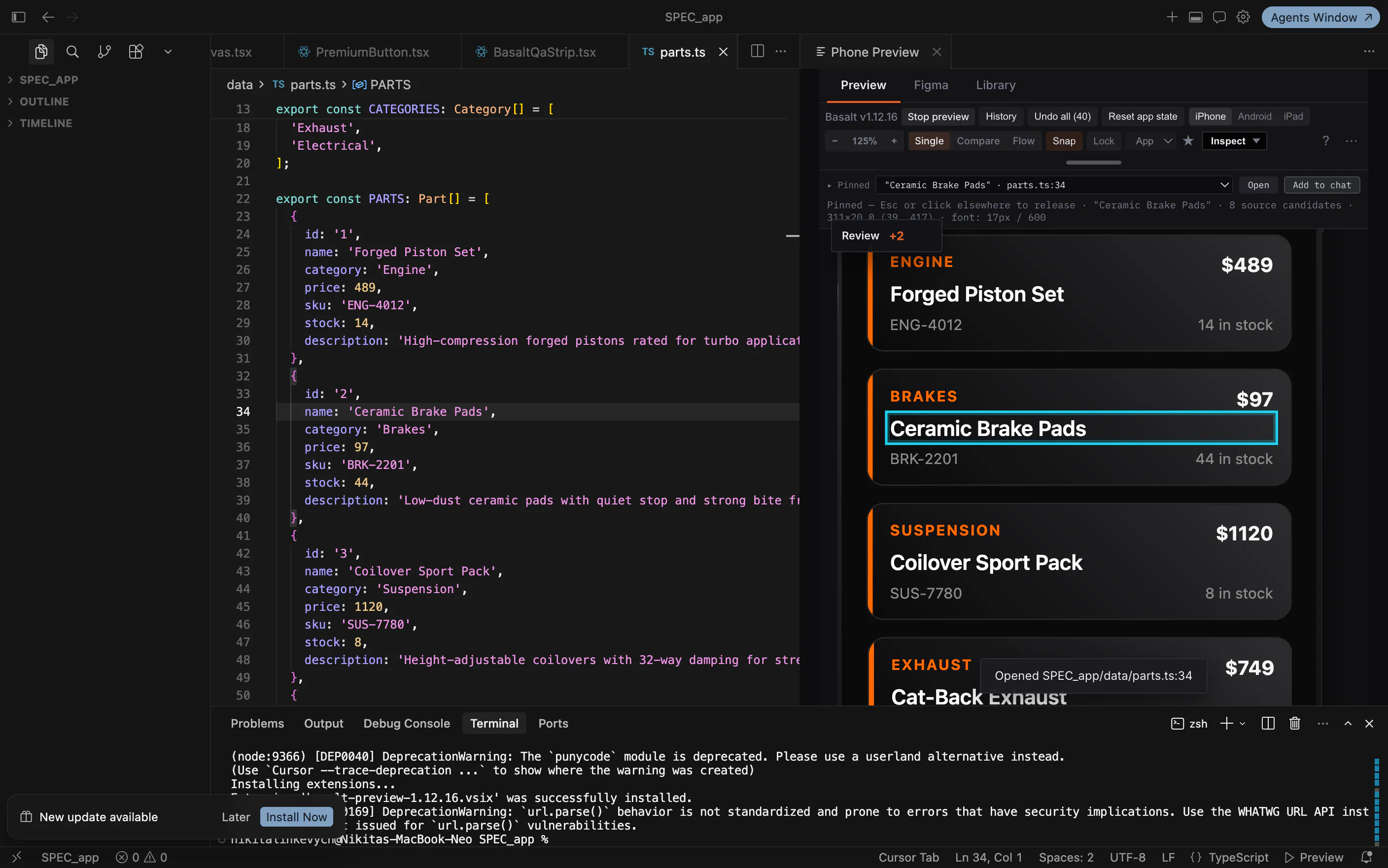Open the chat bubble icon in title bar

click(x=1219, y=17)
